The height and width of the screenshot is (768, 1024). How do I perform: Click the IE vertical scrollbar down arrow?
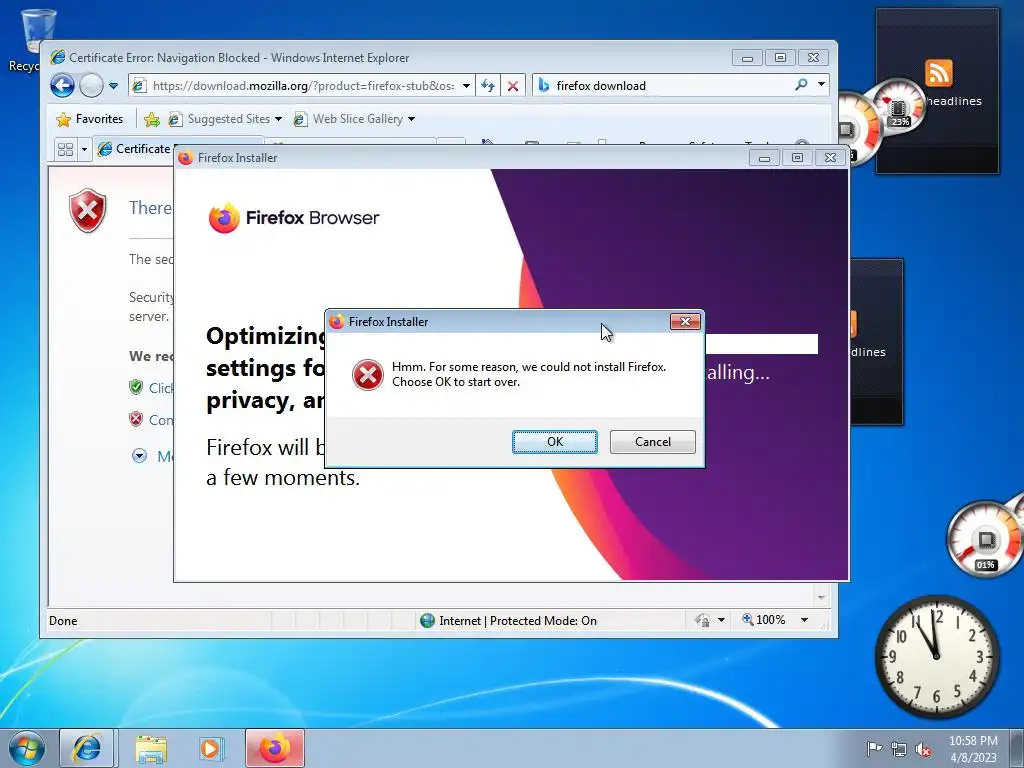[x=822, y=598]
